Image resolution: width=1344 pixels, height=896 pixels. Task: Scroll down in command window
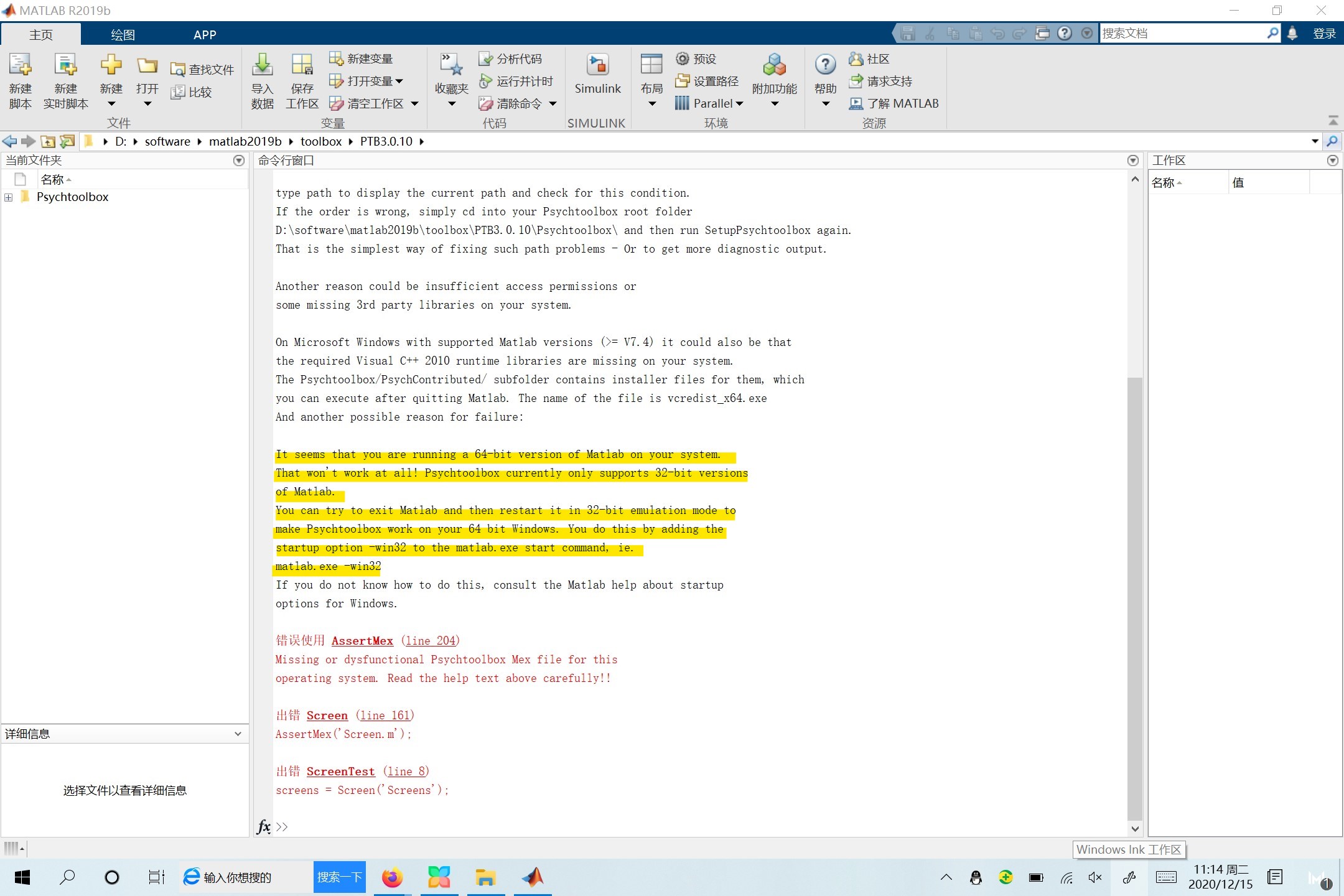pos(1134,827)
